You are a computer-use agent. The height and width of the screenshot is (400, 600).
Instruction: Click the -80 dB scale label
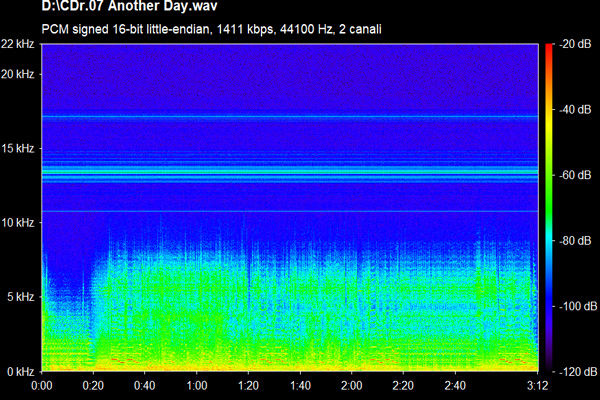(575, 241)
